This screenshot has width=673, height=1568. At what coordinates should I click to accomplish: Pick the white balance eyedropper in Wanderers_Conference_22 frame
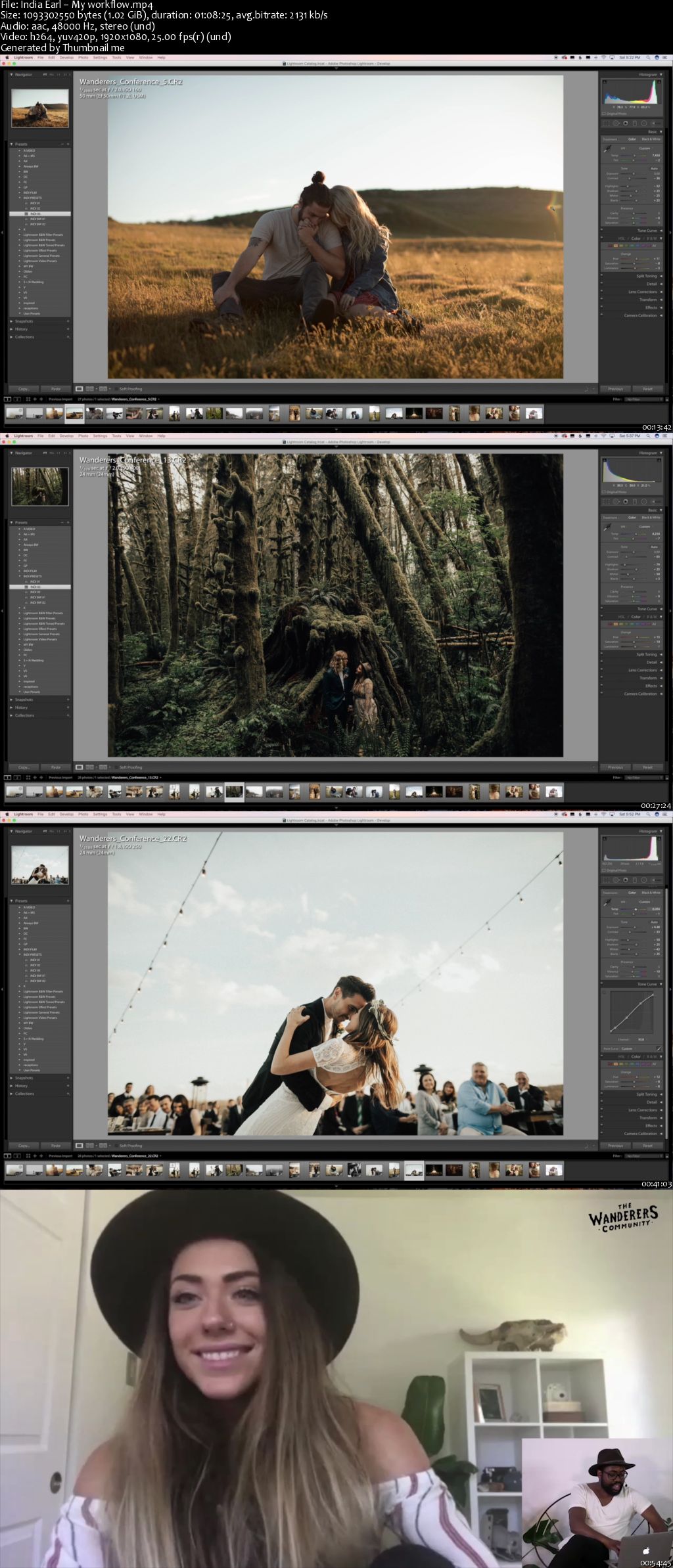click(x=607, y=903)
